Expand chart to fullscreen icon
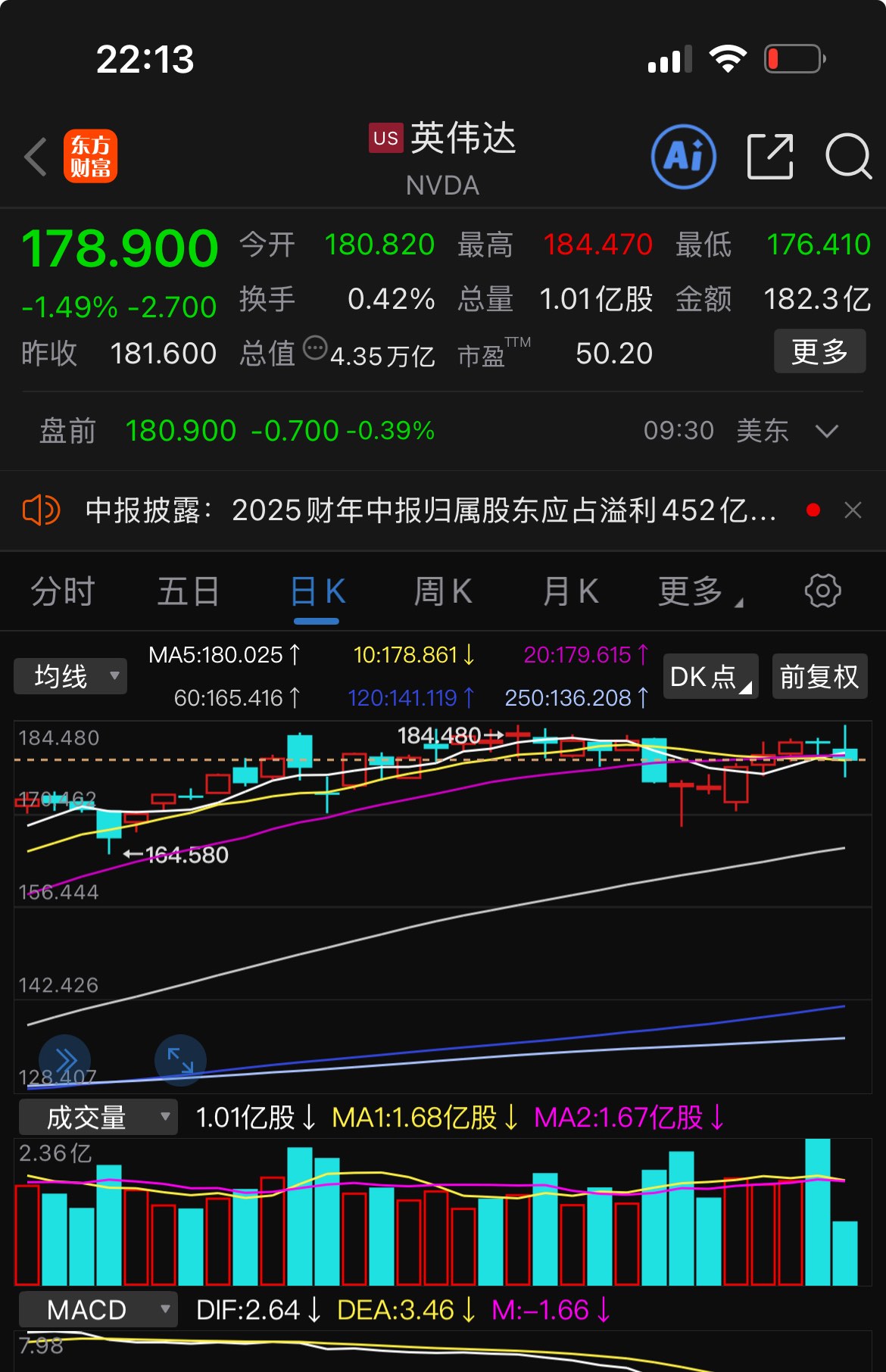 click(180, 1060)
